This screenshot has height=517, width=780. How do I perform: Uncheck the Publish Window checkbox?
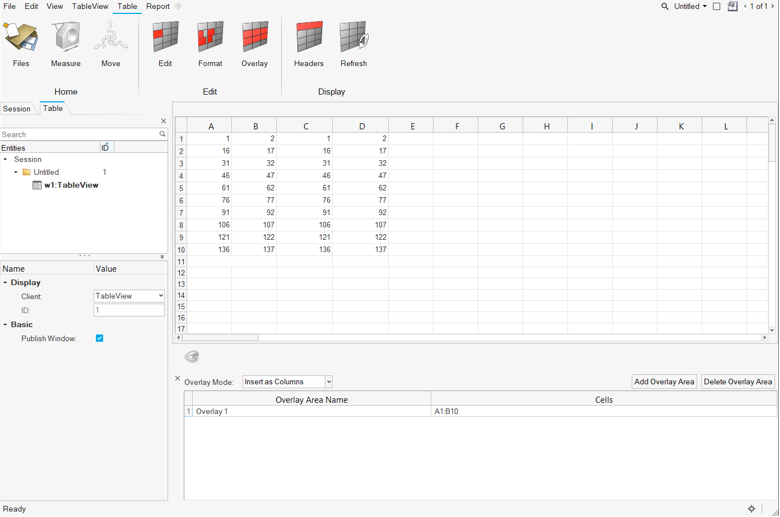pyautogui.click(x=100, y=339)
